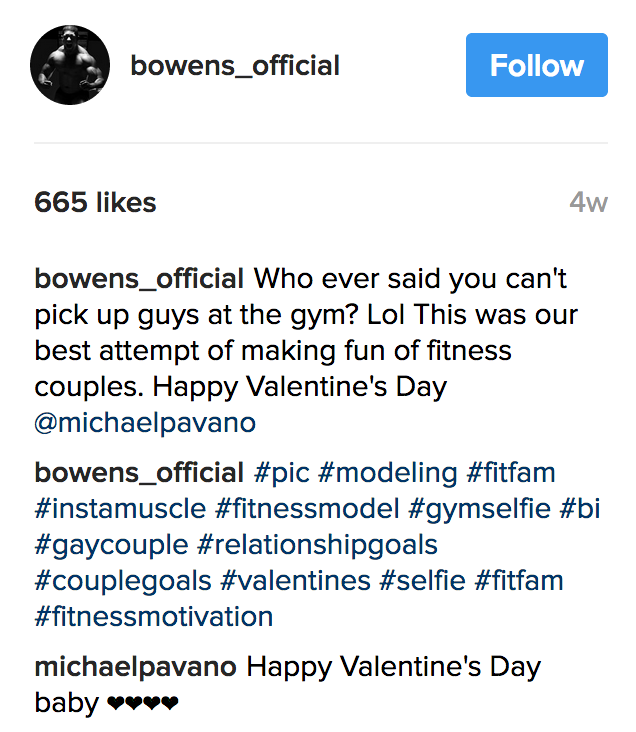Open the @michaelpavano mention in caption
Screen dimensions: 636x732
point(145,423)
